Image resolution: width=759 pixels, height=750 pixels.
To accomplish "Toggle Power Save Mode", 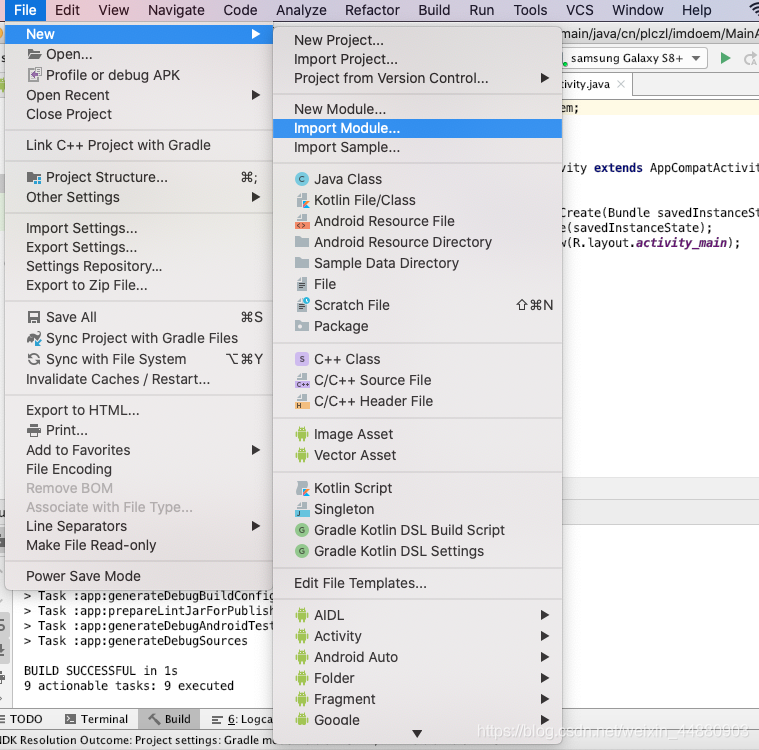I will 139,576.
